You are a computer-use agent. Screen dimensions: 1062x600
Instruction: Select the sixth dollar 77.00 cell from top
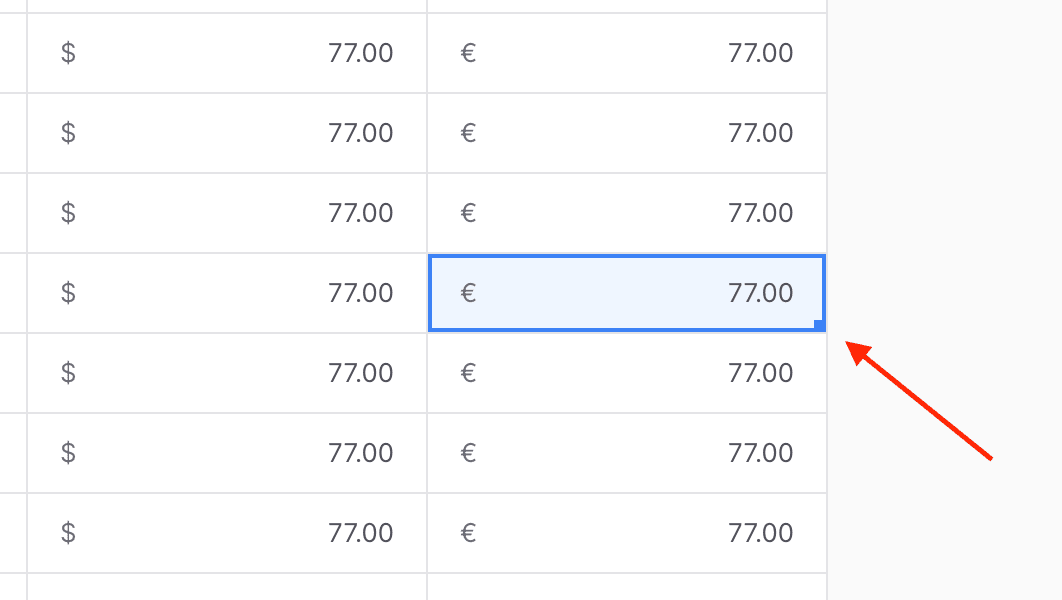pyautogui.click(x=227, y=453)
